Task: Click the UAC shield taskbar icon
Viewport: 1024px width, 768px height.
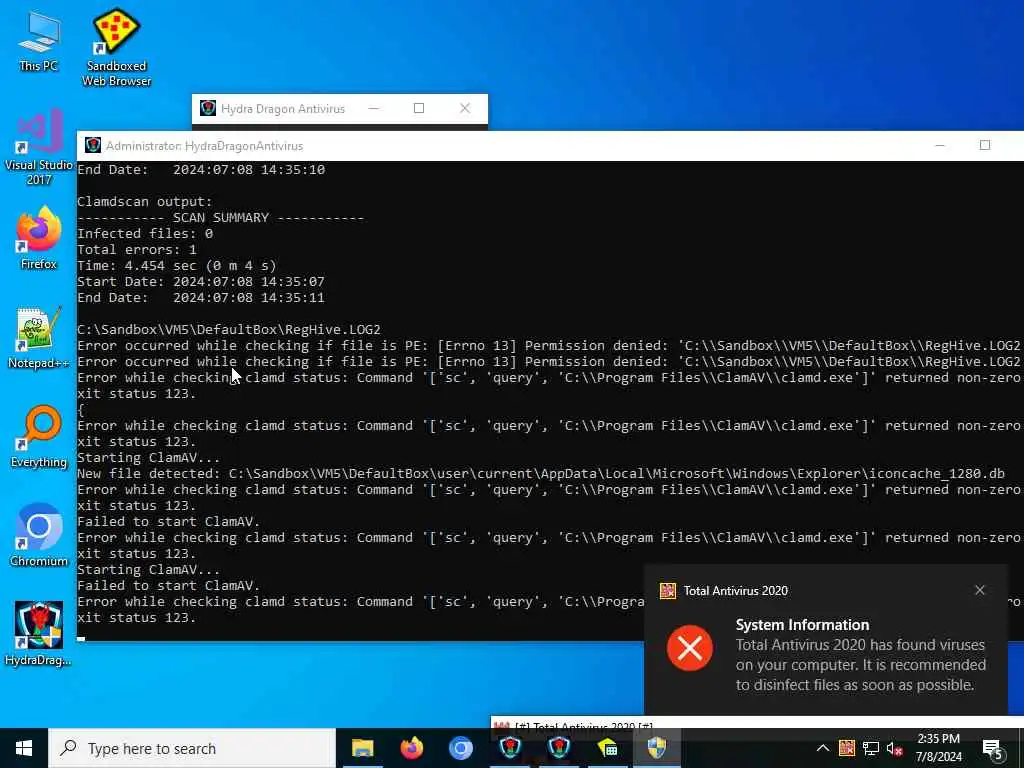Action: [x=656, y=748]
